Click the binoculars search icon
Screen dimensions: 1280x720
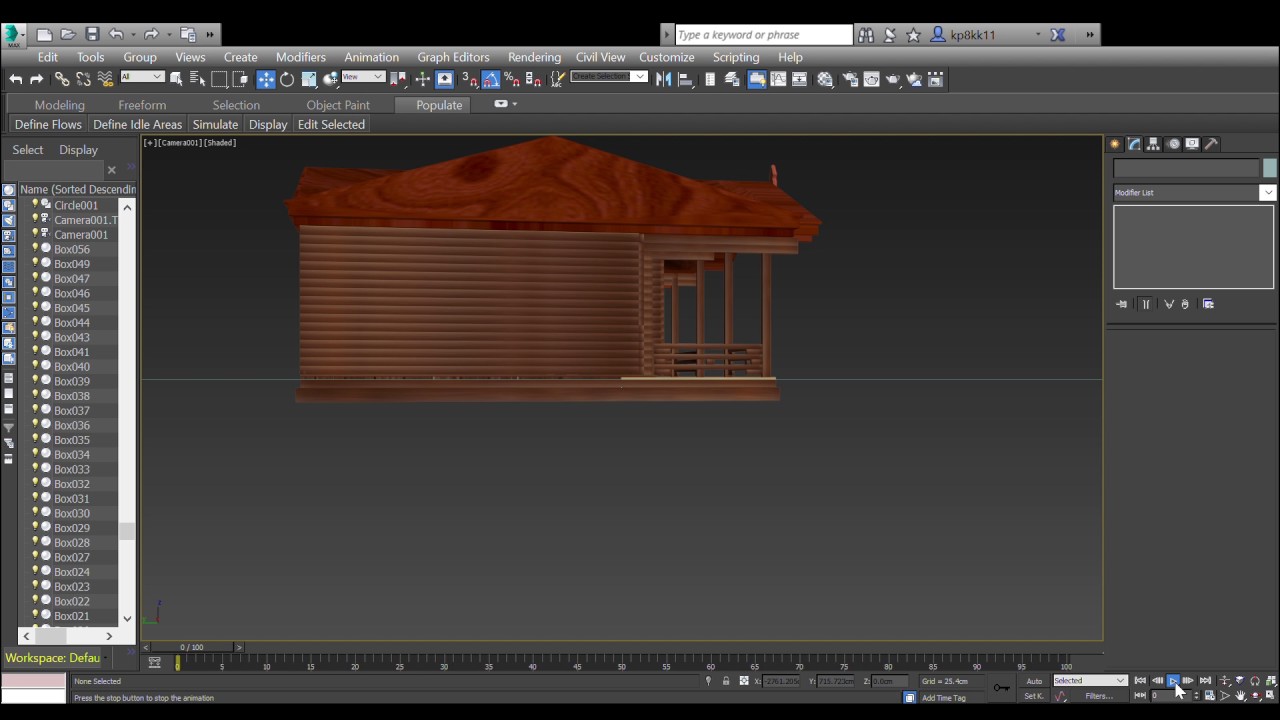[x=866, y=34]
